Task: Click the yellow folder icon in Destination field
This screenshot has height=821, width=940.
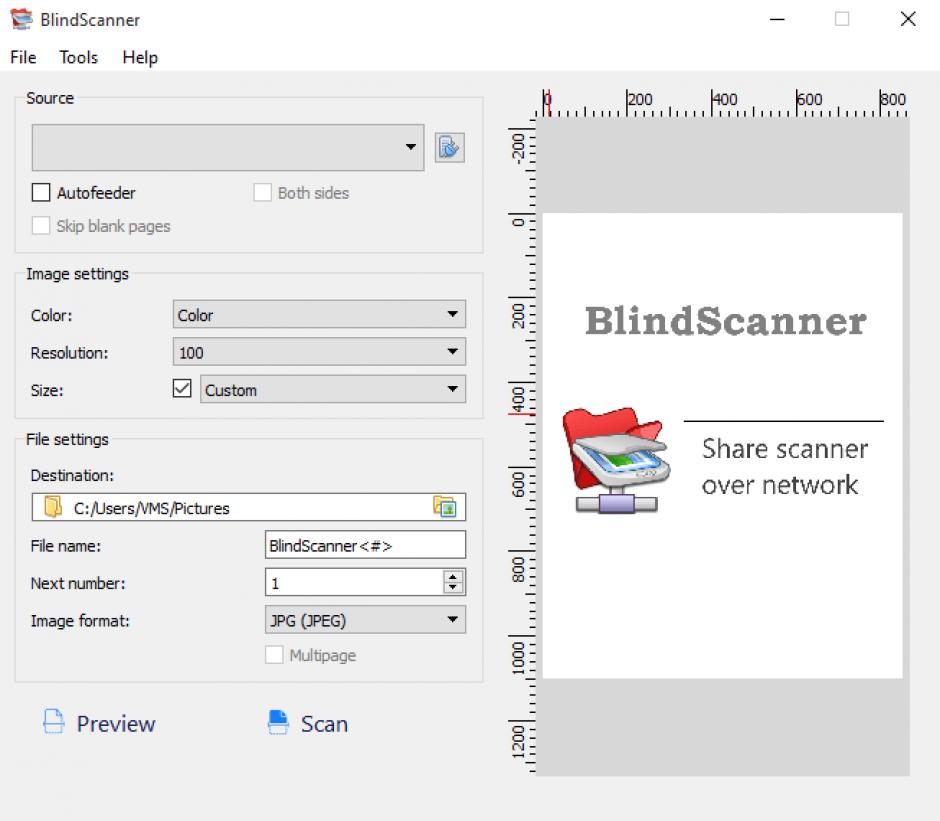Action: click(x=53, y=507)
